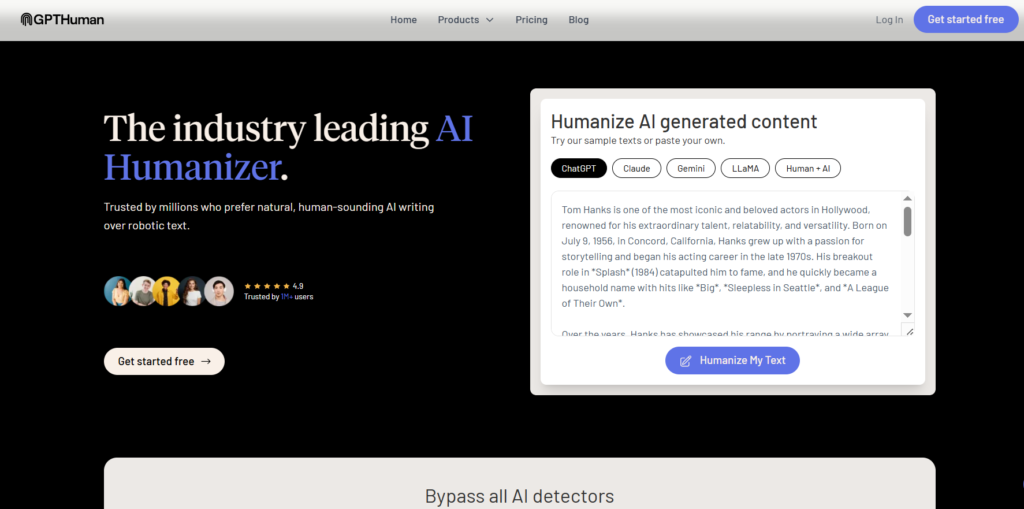1024x509 pixels.
Task: Select the Human + AI sample text
Action: (x=808, y=169)
